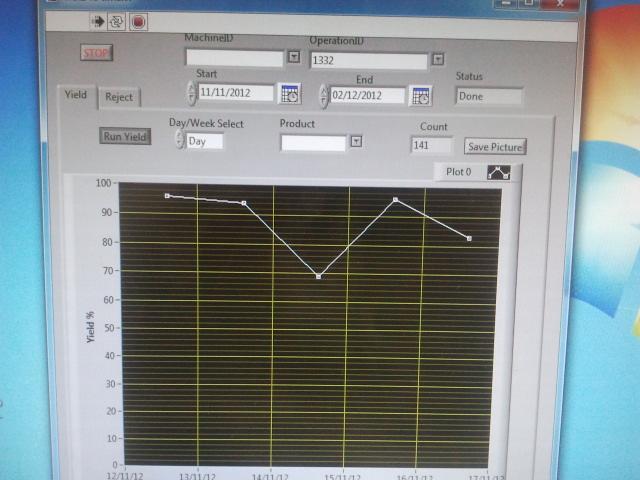Switch to the Reject tab

[x=119, y=97]
